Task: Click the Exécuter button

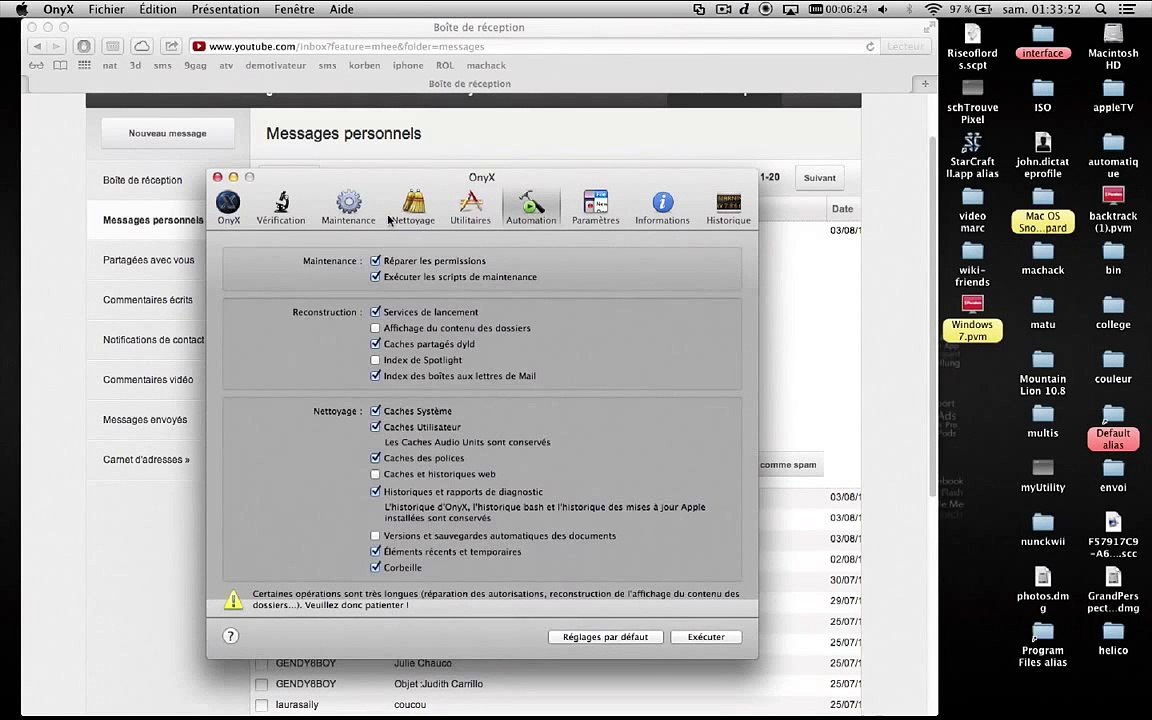Action: coord(706,637)
